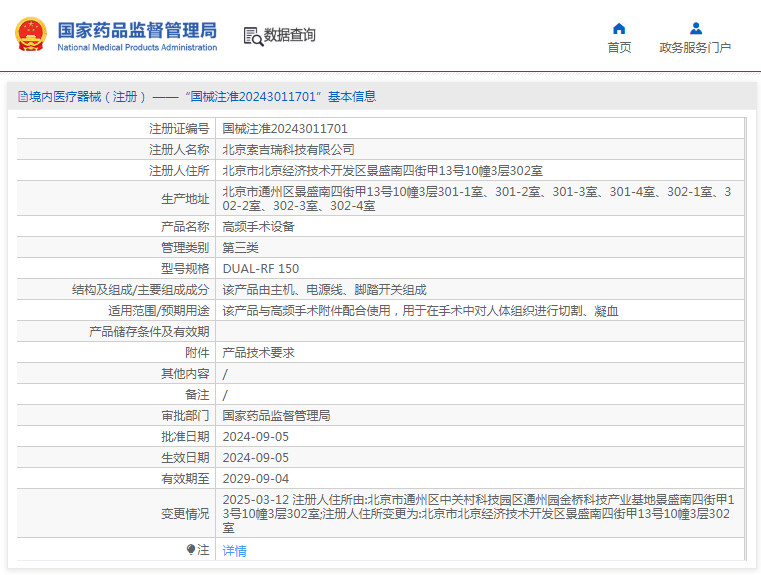Click the 审批部门 row label

coord(185,416)
